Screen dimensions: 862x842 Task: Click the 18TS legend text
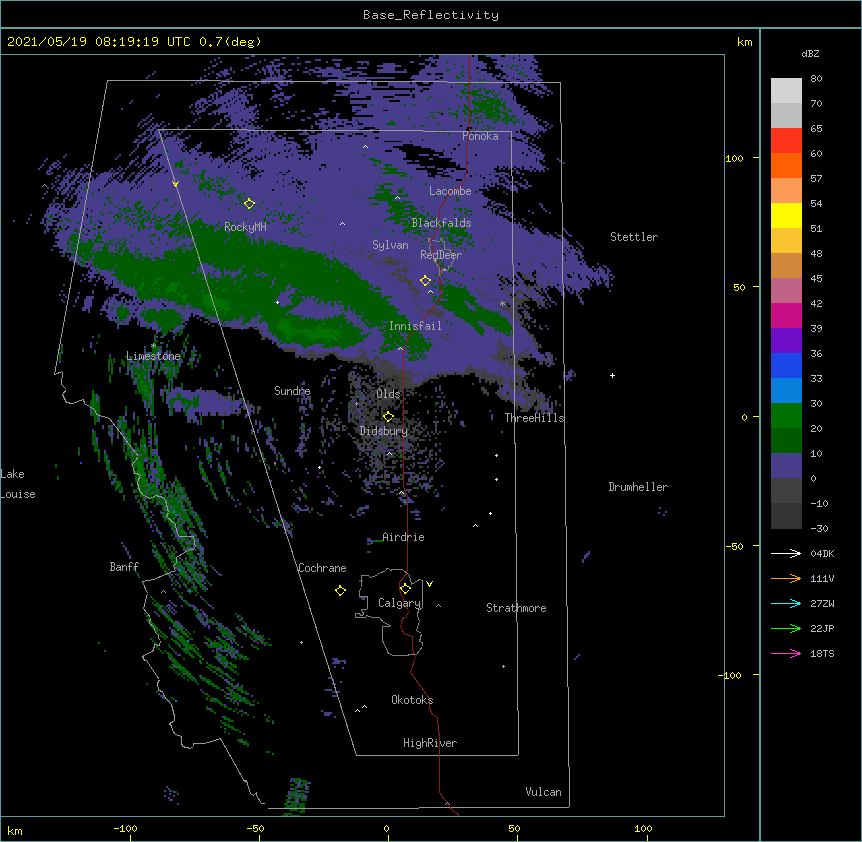tap(822, 653)
